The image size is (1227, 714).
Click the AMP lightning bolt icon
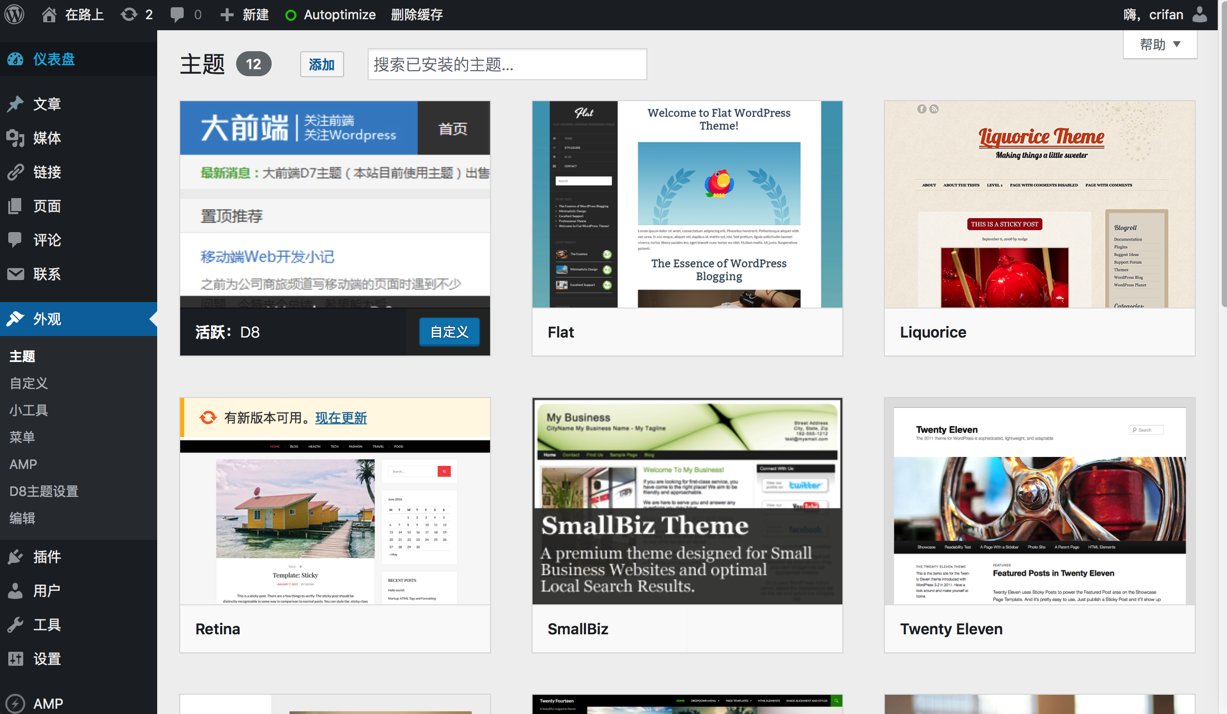tap(15, 703)
